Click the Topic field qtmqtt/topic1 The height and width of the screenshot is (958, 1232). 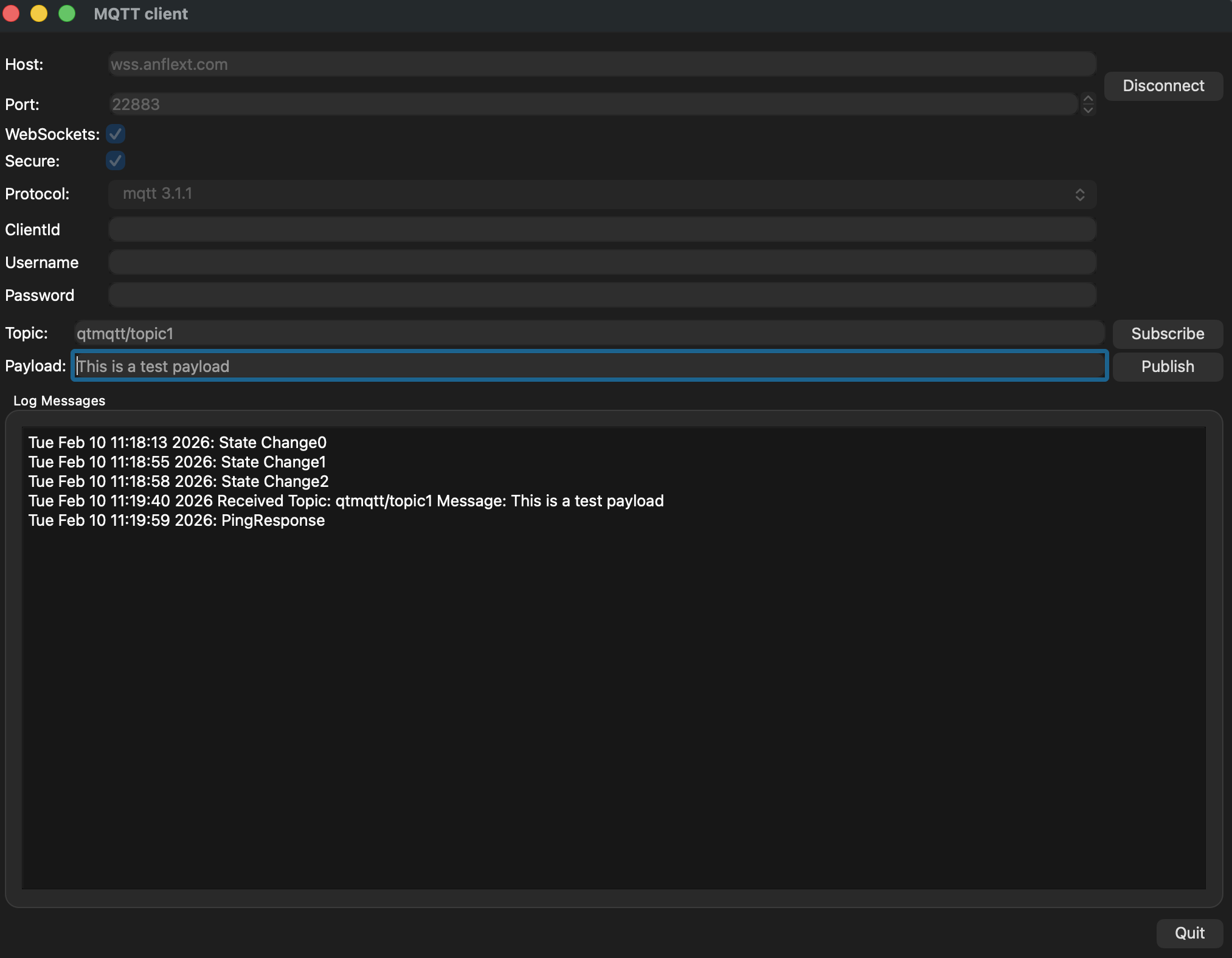tap(589, 334)
